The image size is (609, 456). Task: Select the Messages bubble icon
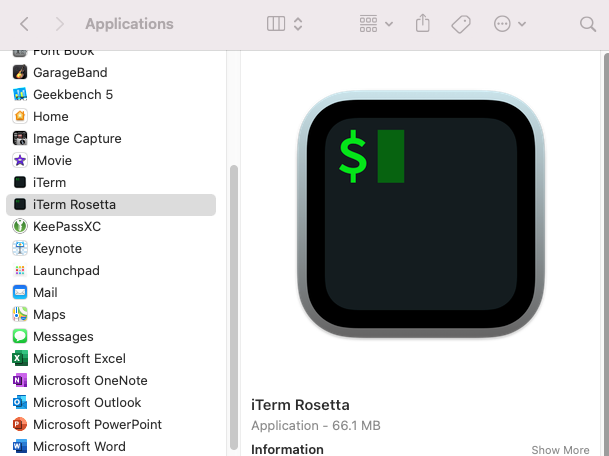click(x=20, y=336)
